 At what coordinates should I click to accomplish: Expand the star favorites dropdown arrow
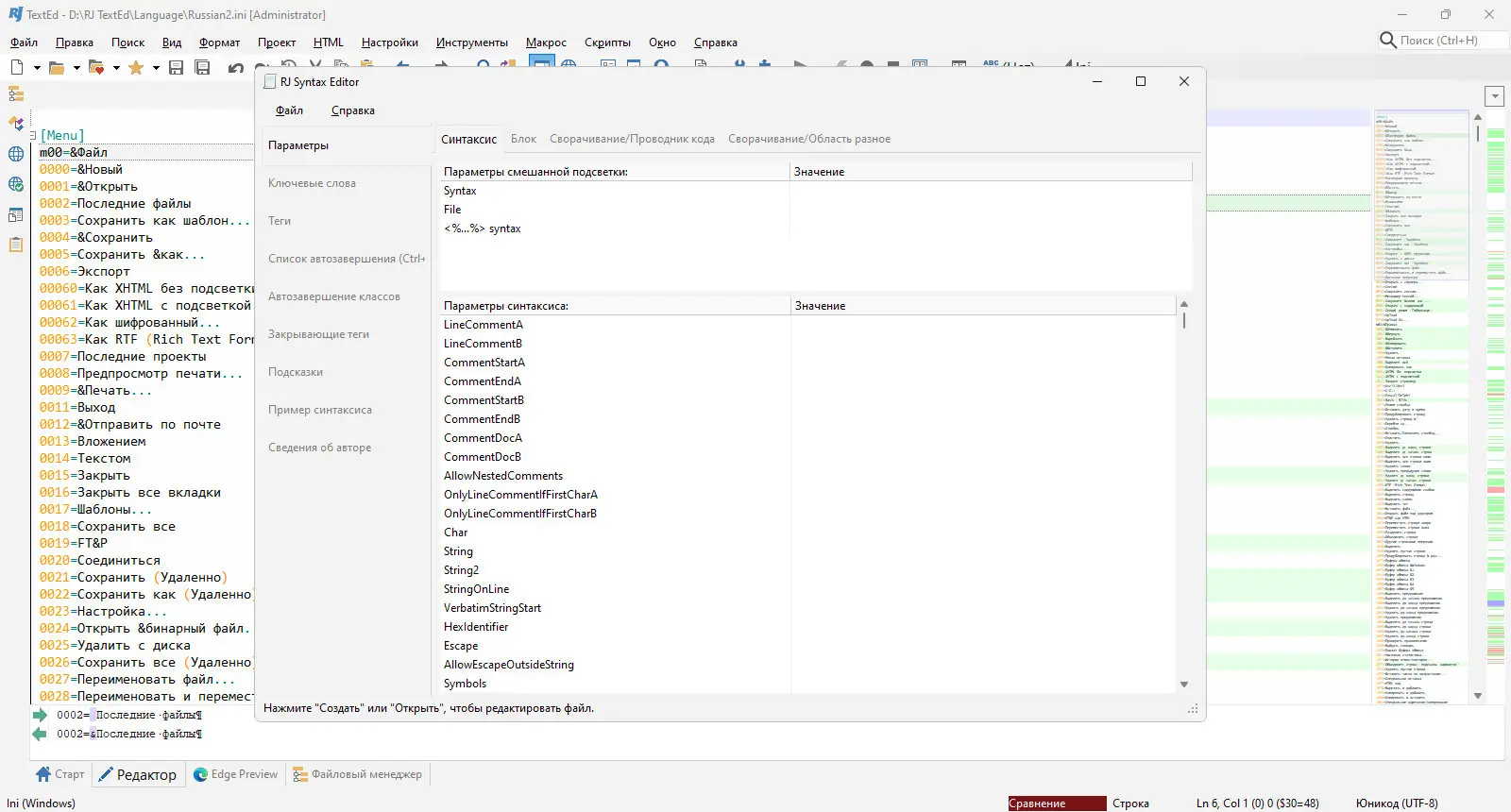point(156,68)
